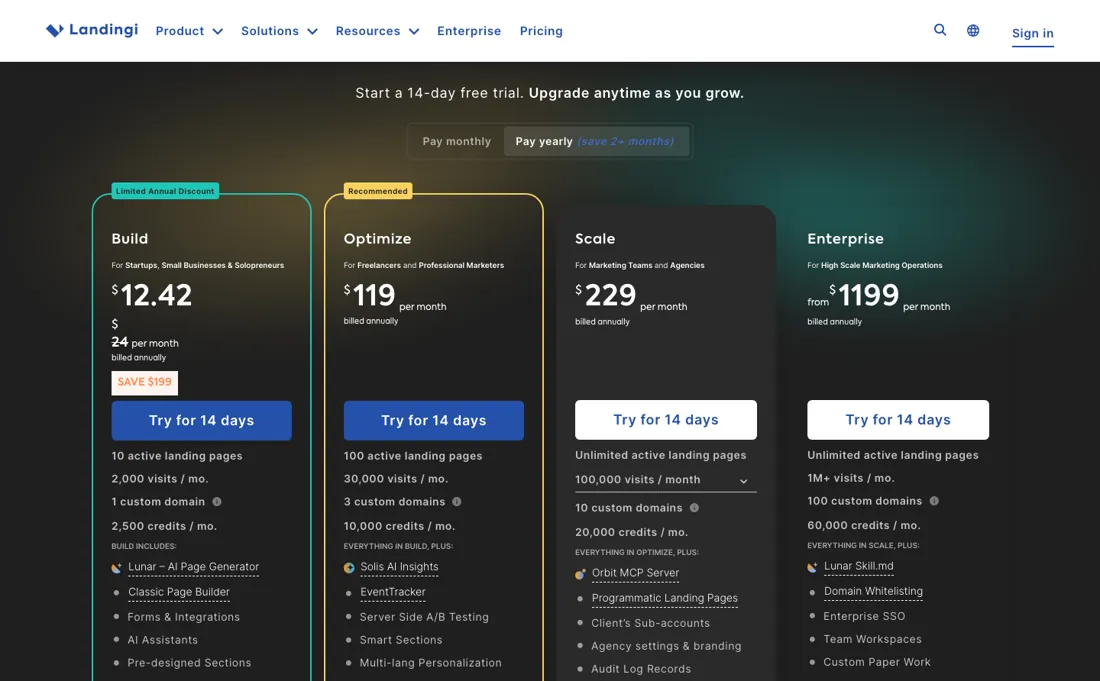Click '2,000 visits / mo.' text
Viewport: 1100px width, 681px height.
click(160, 479)
